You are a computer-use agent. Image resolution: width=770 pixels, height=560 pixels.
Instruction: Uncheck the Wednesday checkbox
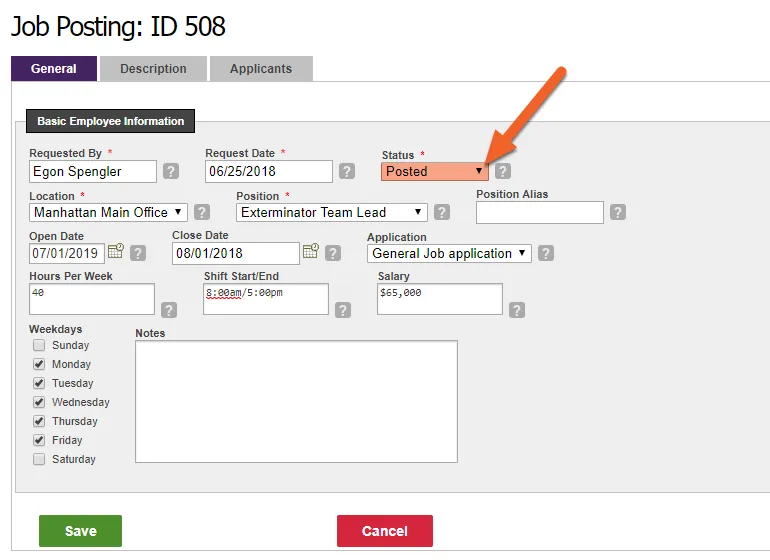coord(39,402)
